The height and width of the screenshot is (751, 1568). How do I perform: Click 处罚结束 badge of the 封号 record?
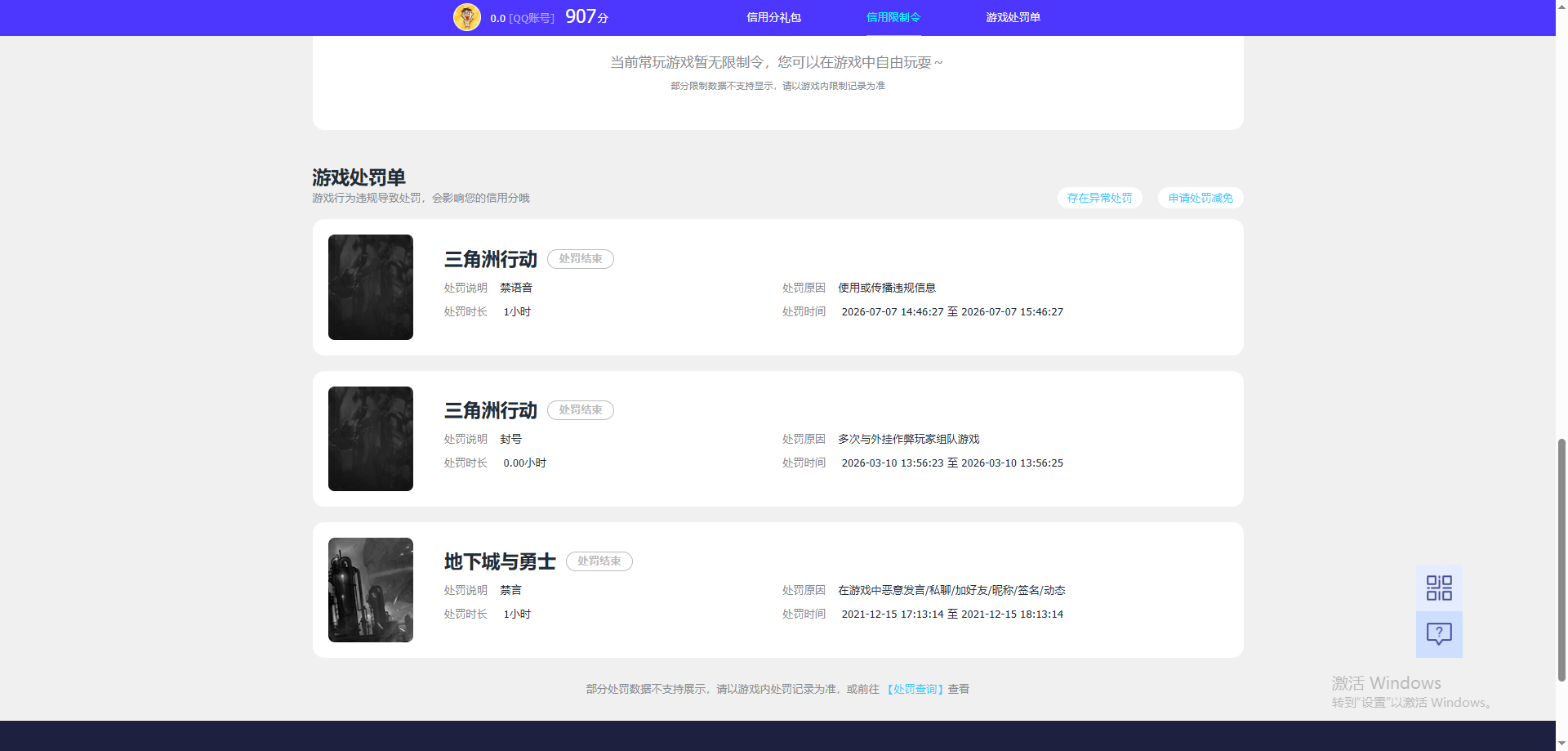(581, 410)
